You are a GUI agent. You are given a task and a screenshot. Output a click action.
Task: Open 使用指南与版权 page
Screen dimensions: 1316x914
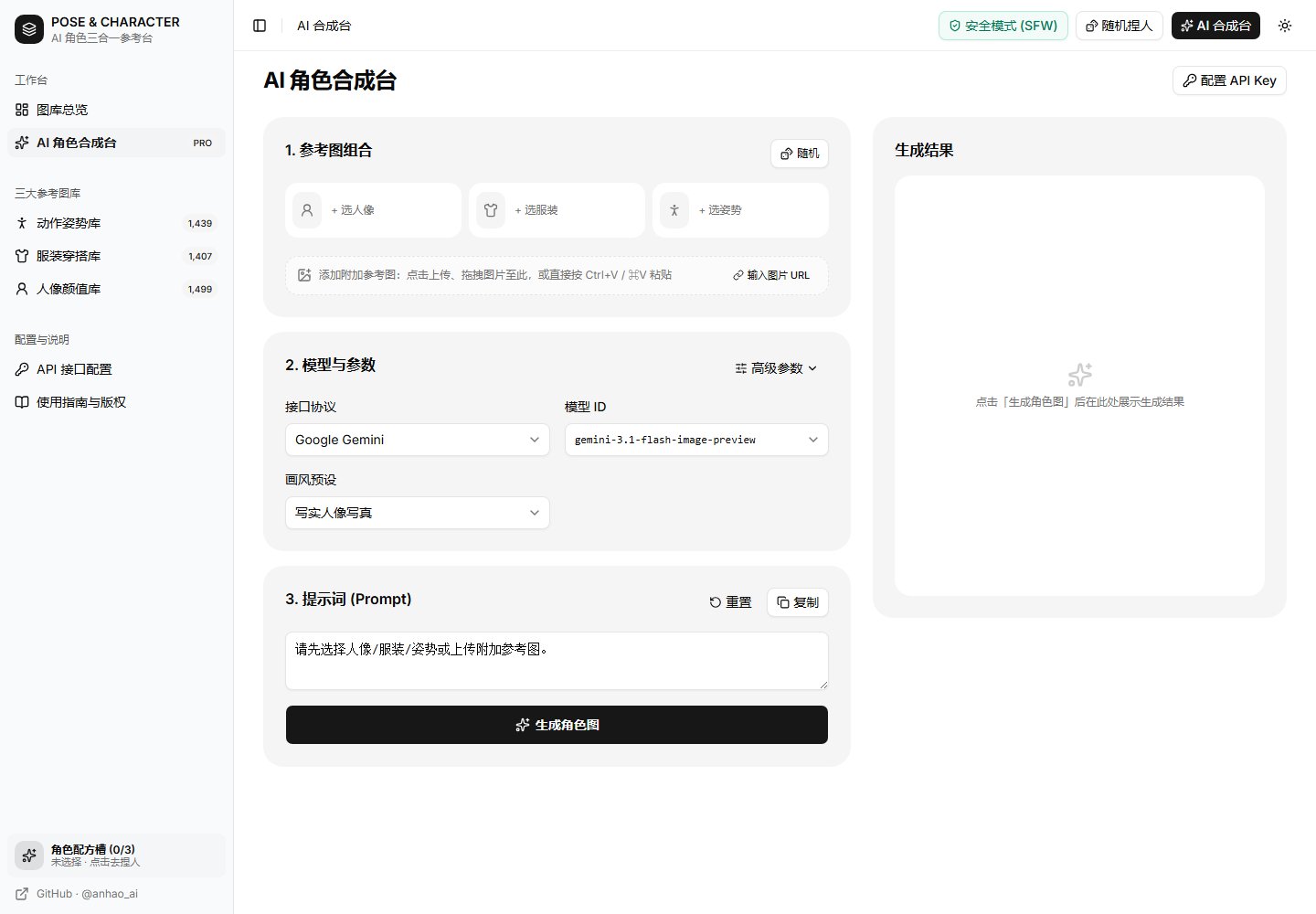(116, 402)
